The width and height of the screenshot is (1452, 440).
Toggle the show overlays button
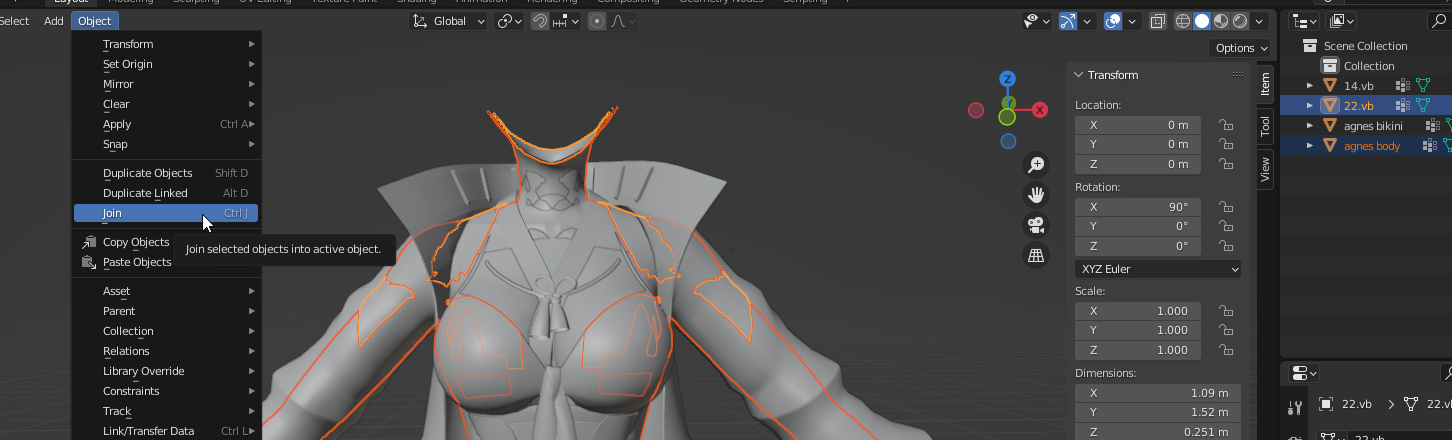pos(1113,21)
